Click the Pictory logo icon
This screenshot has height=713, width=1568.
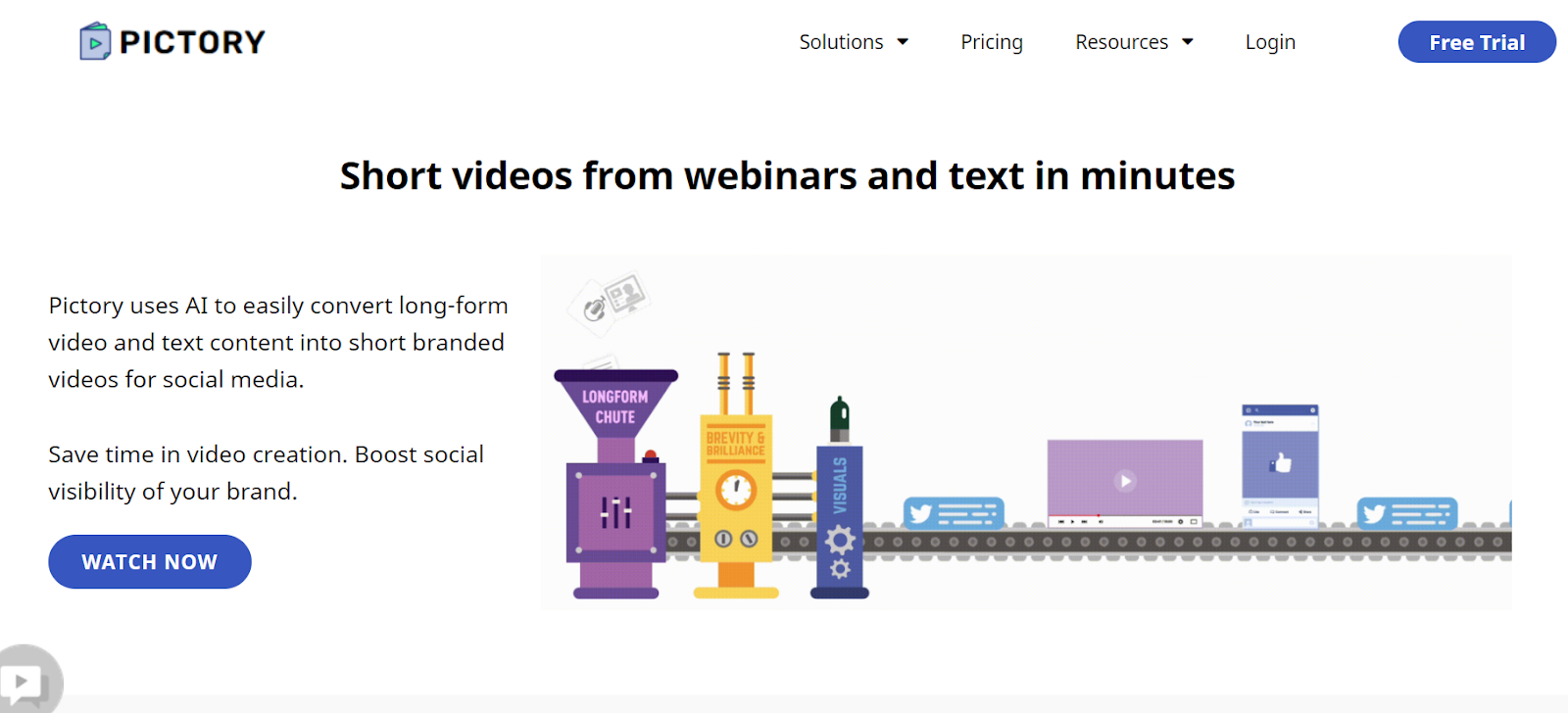tap(95, 41)
